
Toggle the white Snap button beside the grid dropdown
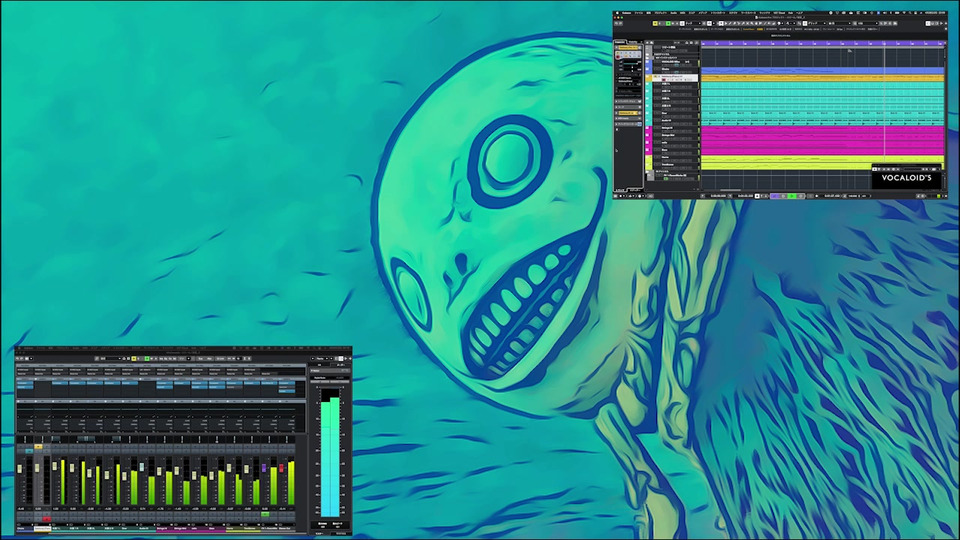coord(805,23)
